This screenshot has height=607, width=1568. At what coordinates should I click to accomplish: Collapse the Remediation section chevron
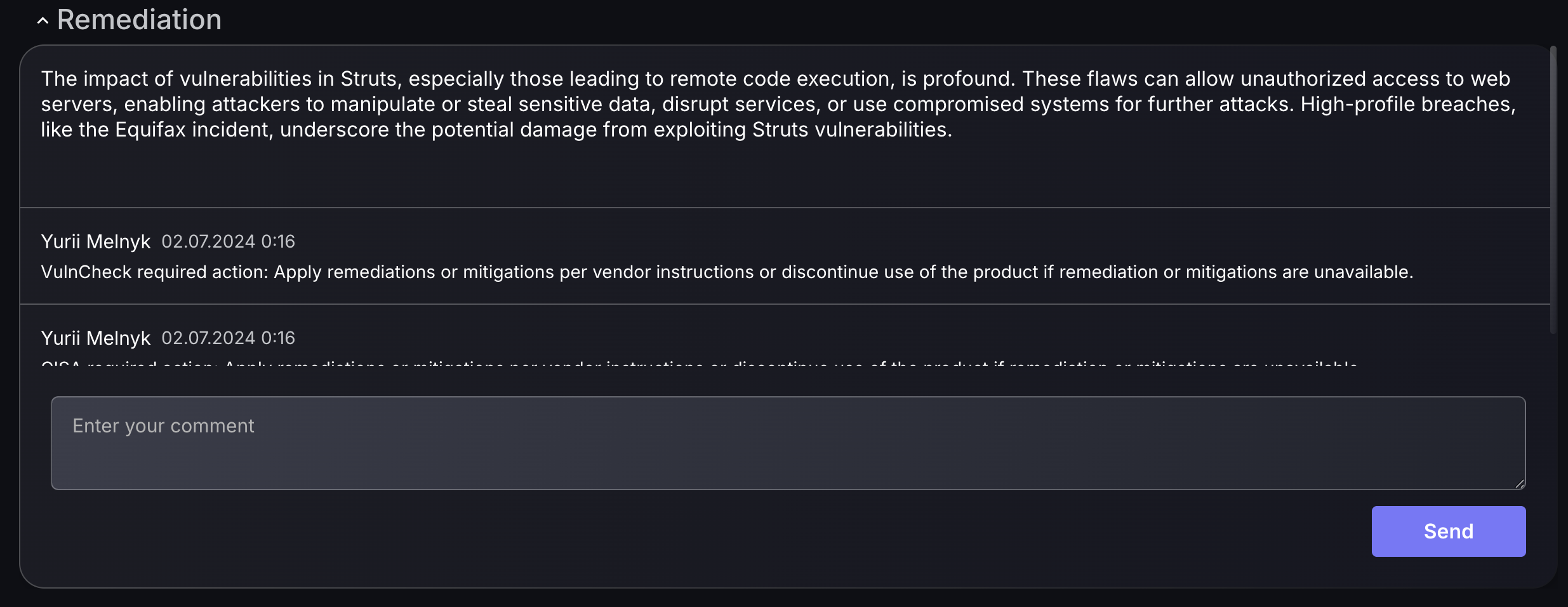43,21
